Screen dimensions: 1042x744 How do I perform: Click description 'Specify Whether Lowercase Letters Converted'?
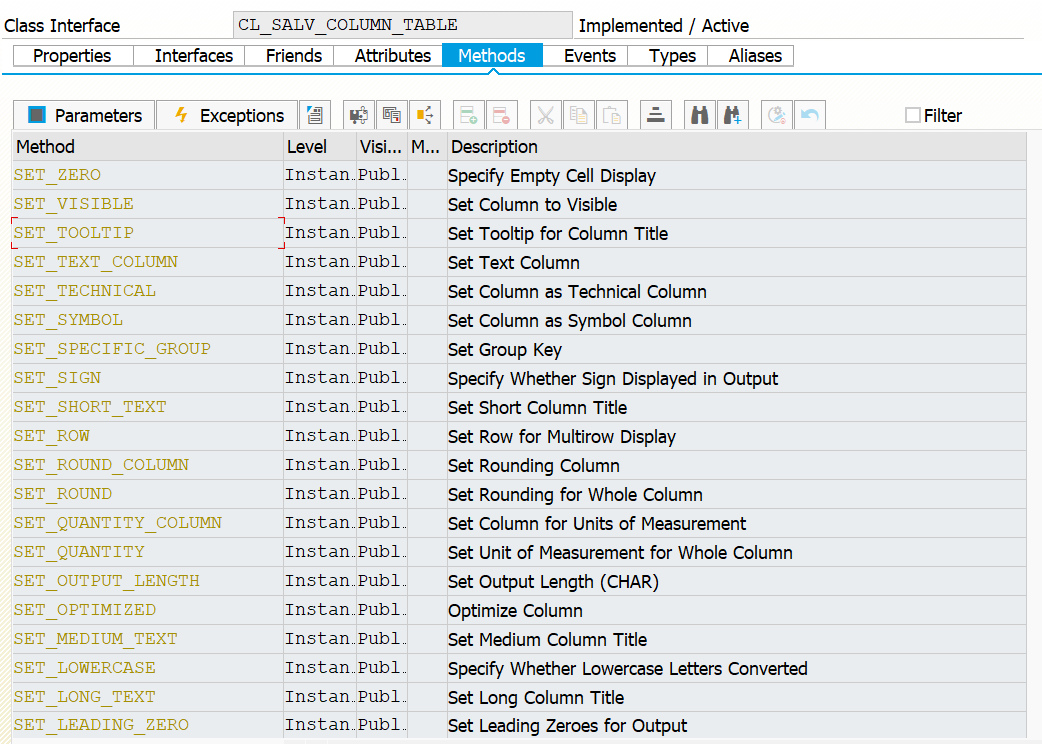point(627,668)
